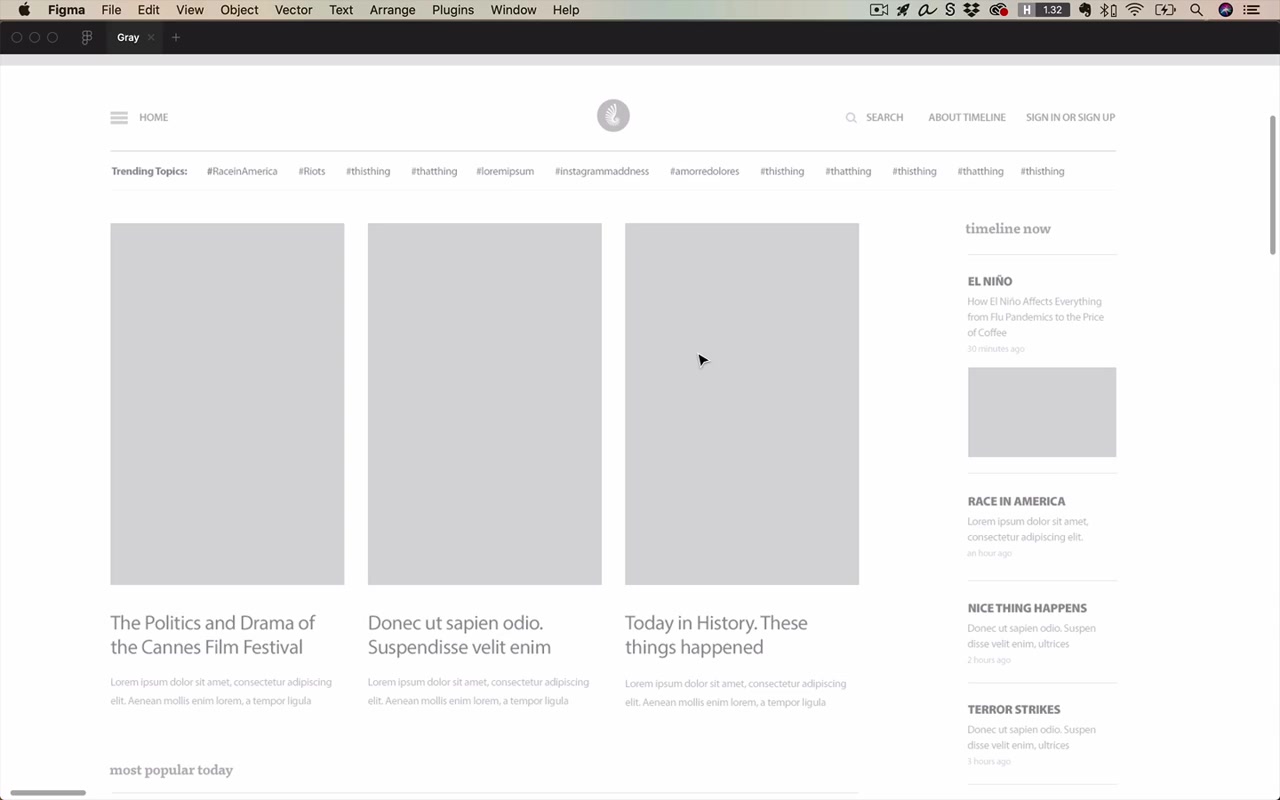Close the Gray tab
1280x800 pixels.
(x=151, y=38)
